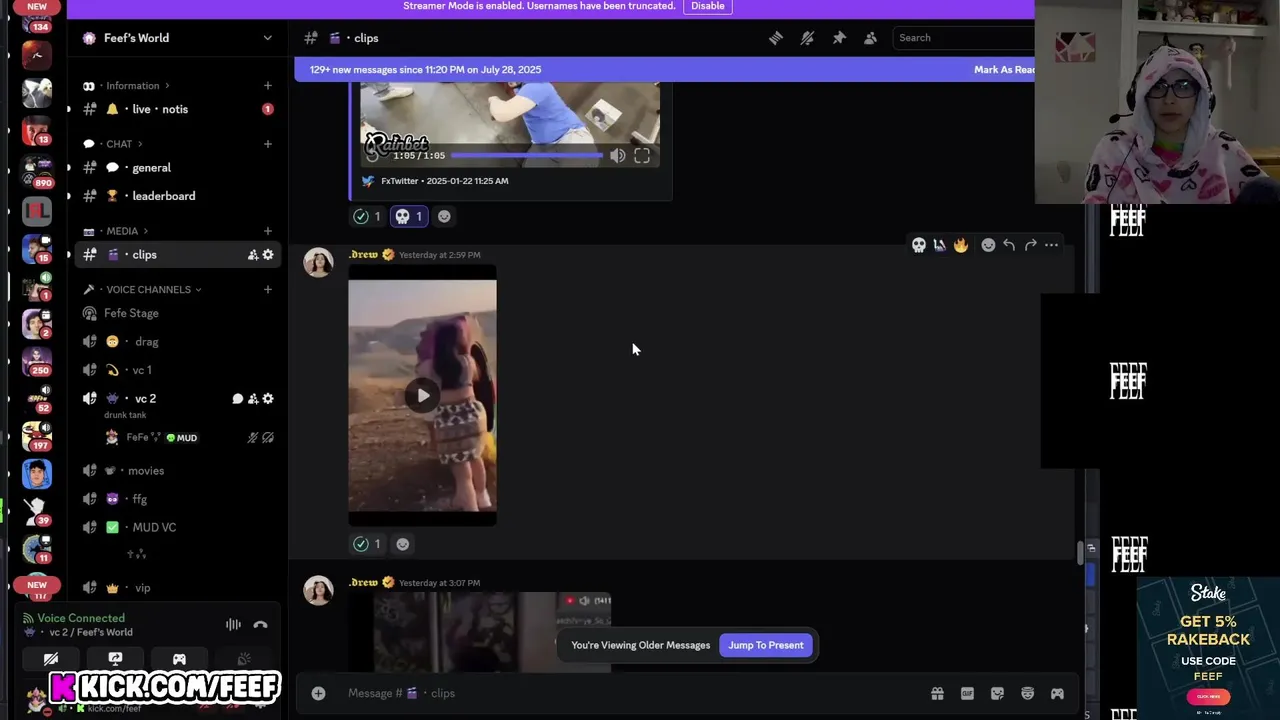Toggle the member list icon

[x=870, y=38]
